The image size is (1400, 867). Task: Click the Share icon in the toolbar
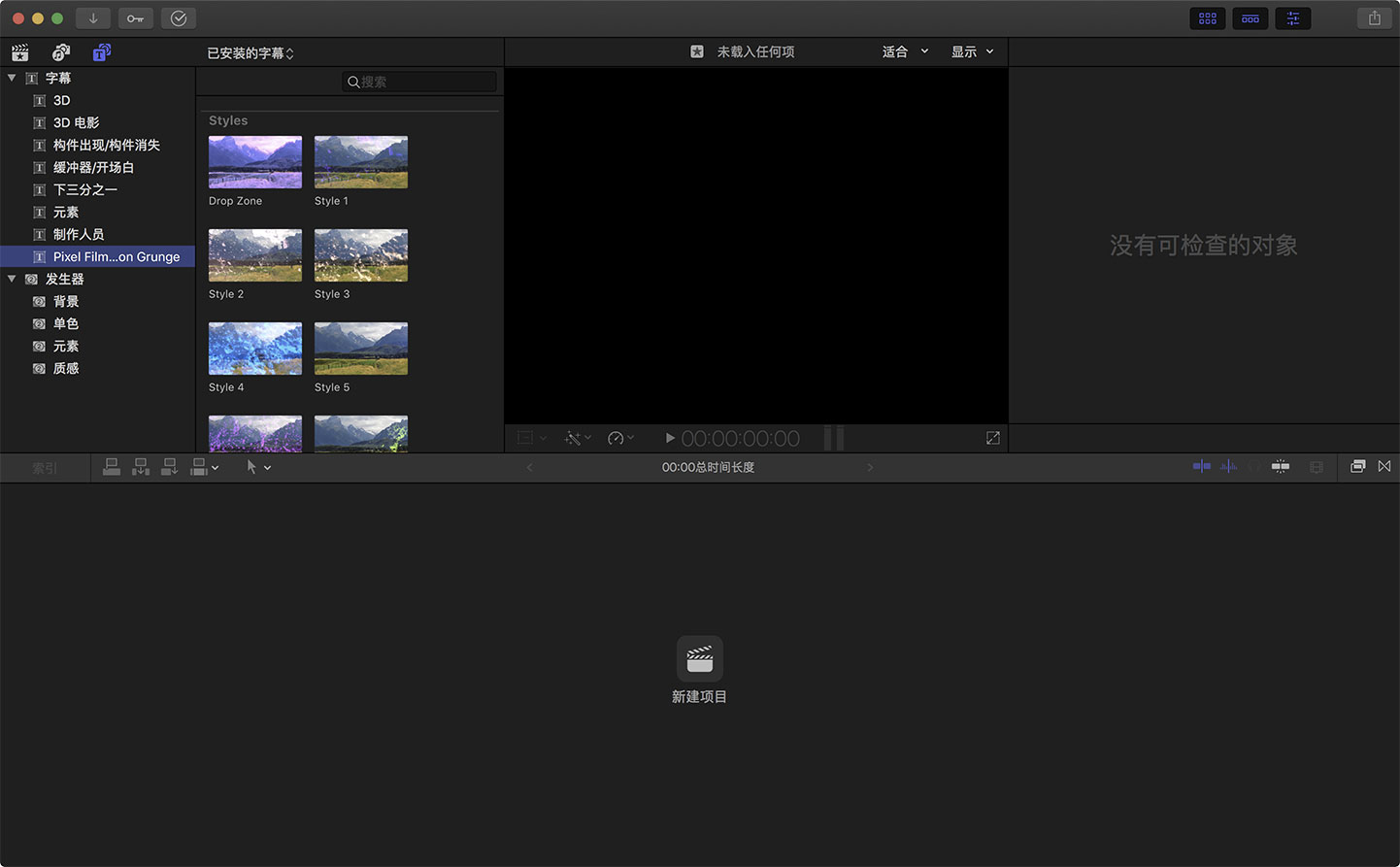(1374, 17)
